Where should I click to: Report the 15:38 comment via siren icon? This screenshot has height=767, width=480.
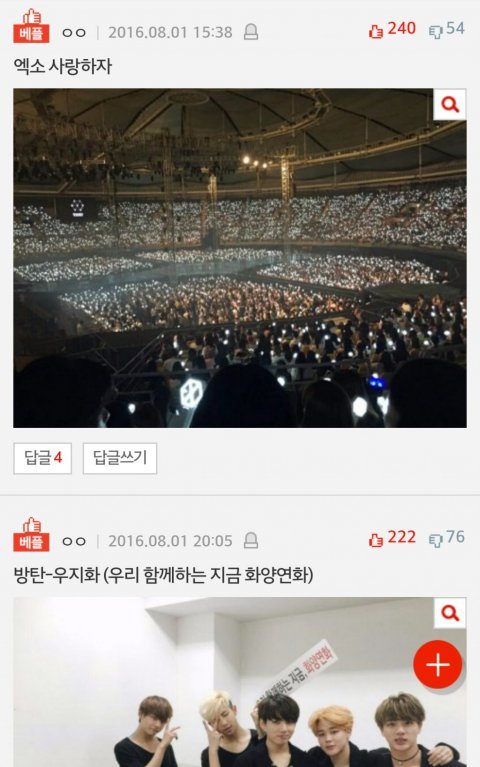click(251, 32)
